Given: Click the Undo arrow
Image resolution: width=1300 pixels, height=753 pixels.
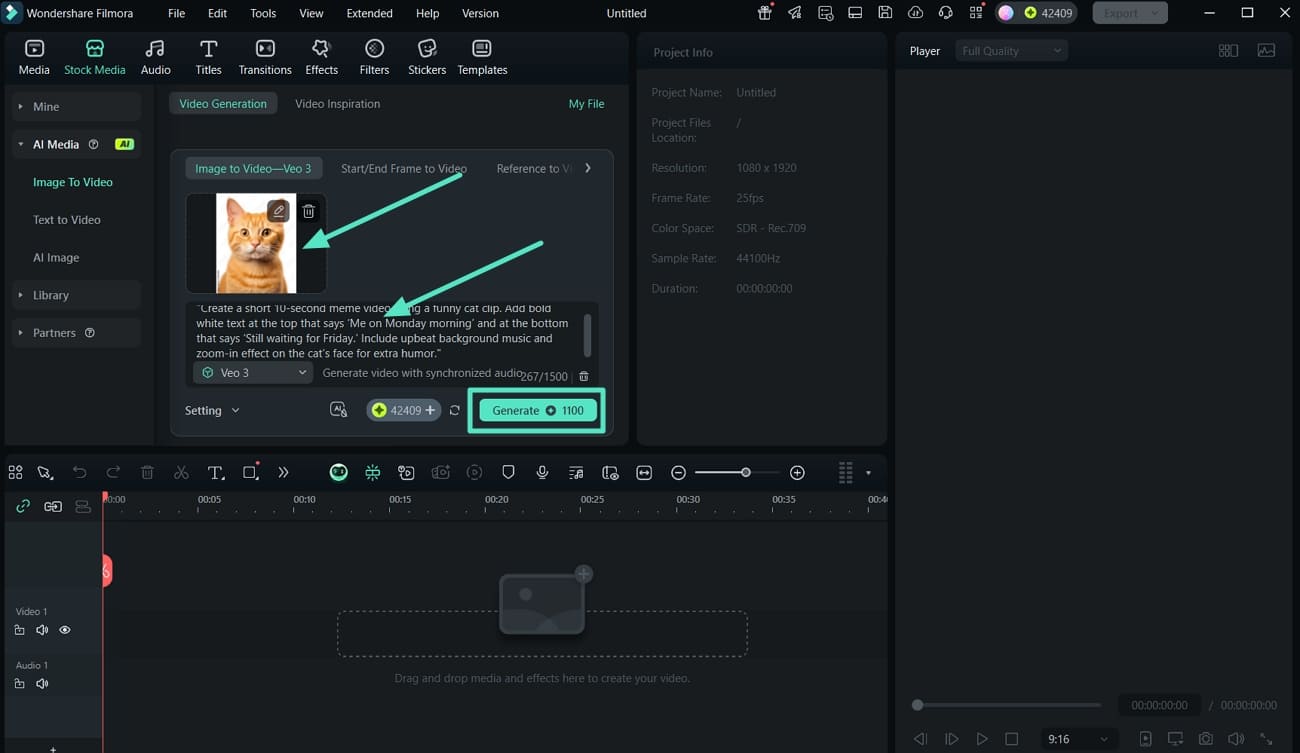Looking at the screenshot, I should [79, 472].
